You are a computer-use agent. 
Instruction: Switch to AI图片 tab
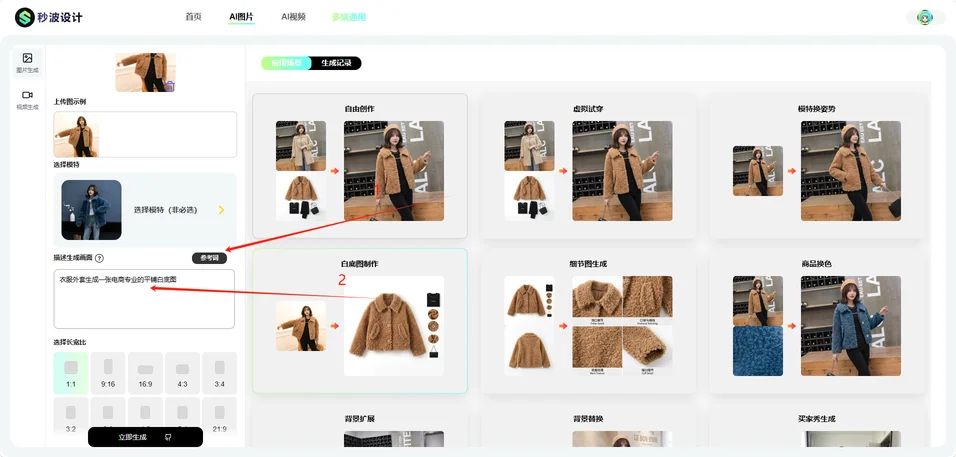click(x=241, y=17)
